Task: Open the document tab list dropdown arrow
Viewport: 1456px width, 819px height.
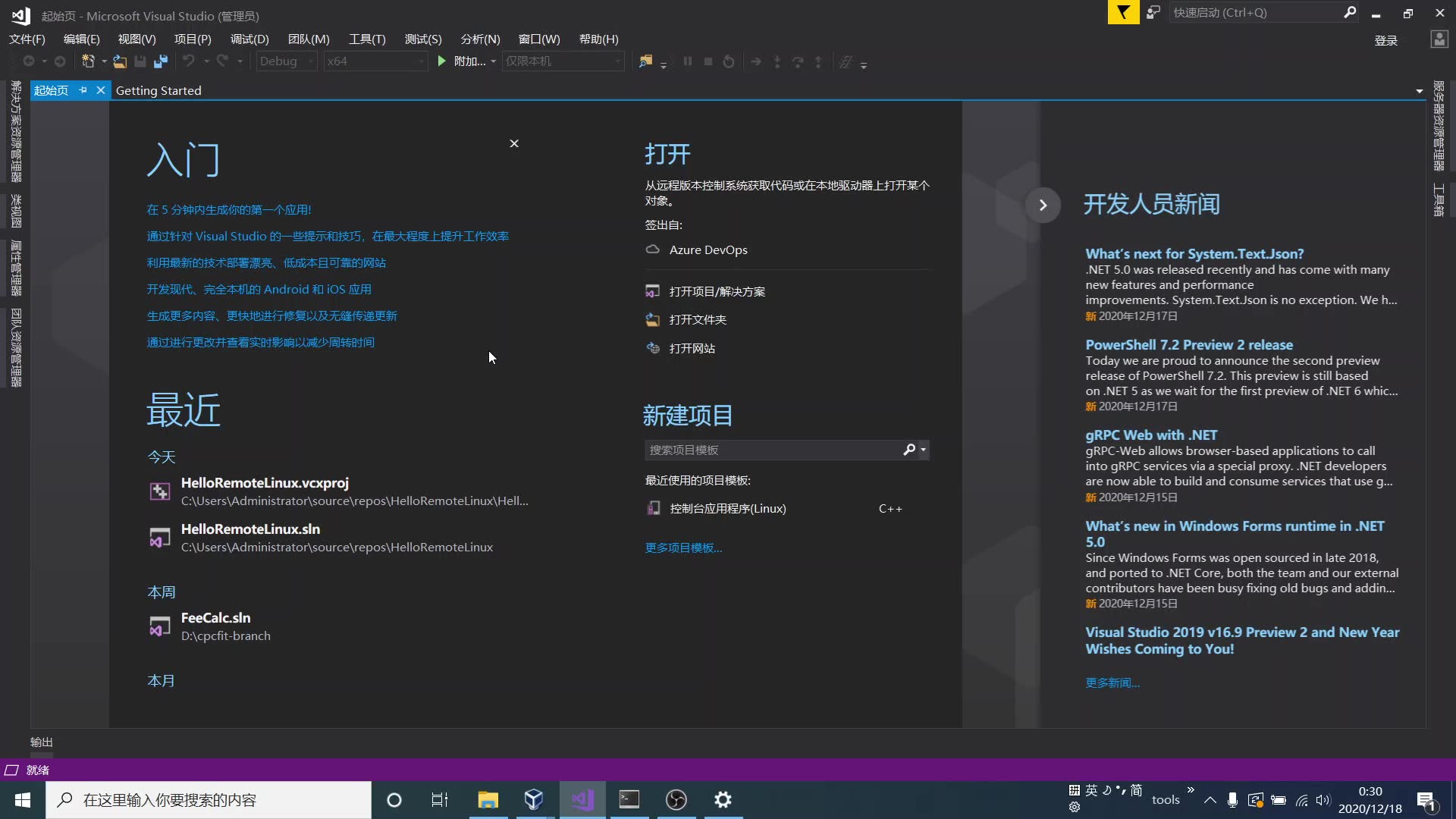Action: [x=1419, y=91]
